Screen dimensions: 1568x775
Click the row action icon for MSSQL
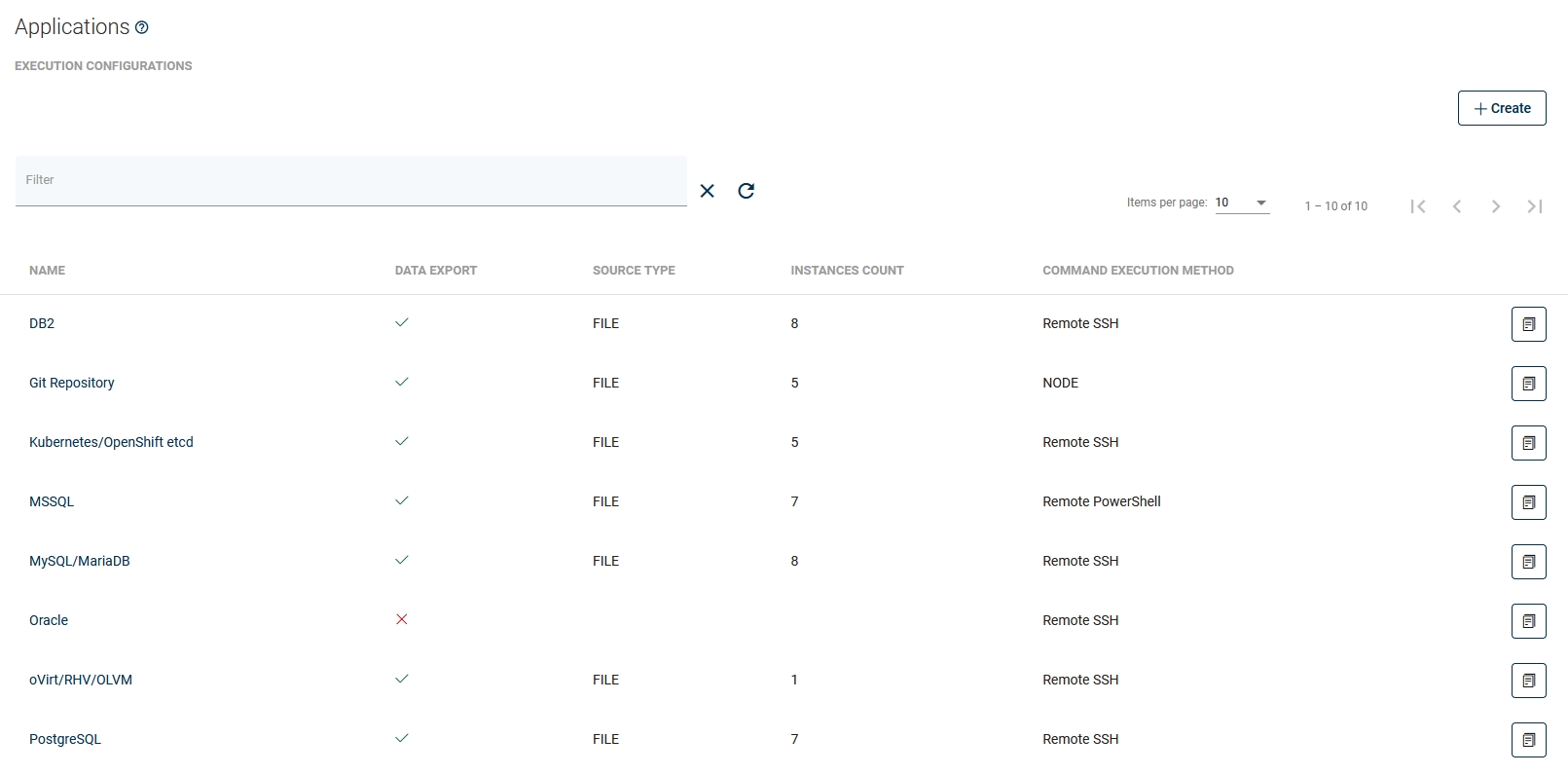1528,502
